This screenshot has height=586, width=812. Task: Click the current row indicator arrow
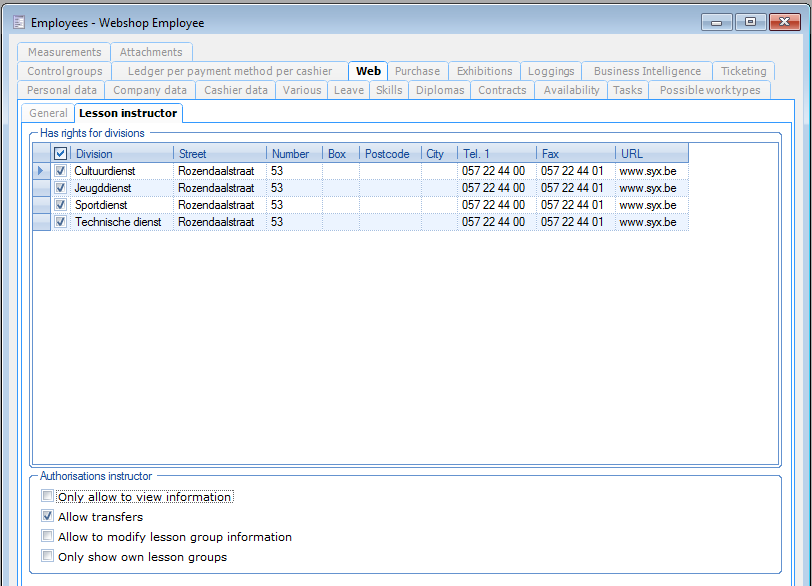[41, 171]
